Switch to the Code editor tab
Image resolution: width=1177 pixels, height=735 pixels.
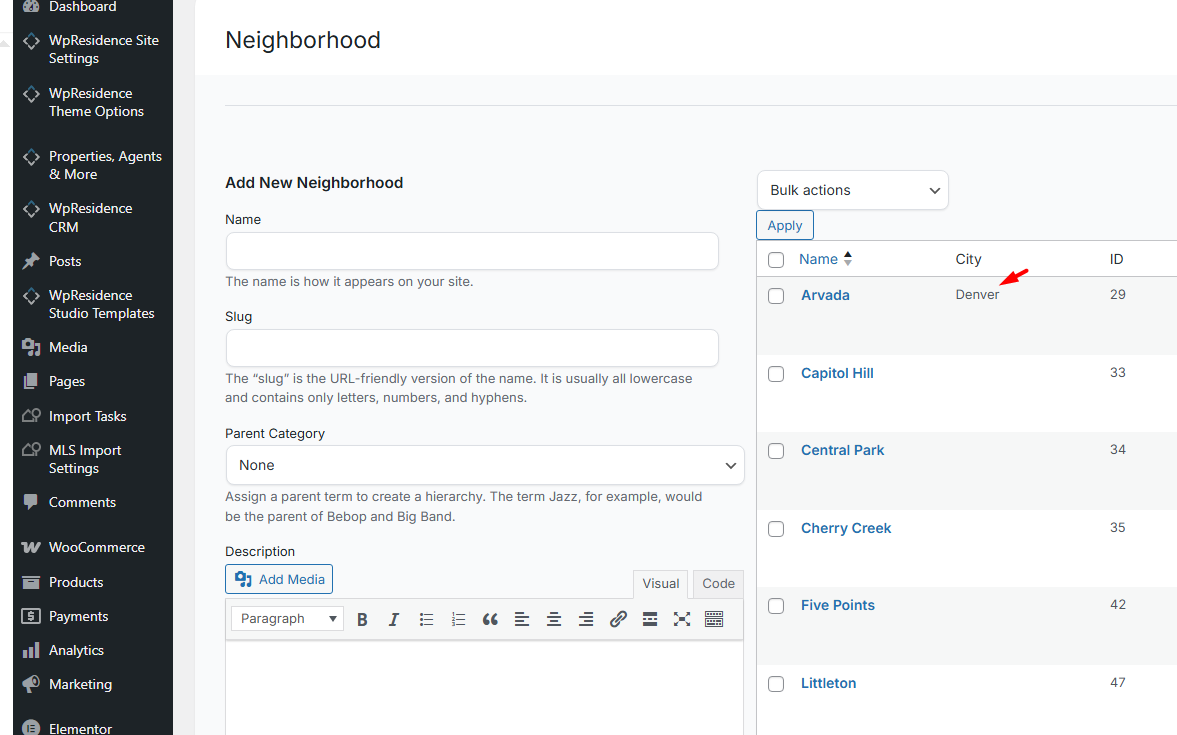pos(718,584)
